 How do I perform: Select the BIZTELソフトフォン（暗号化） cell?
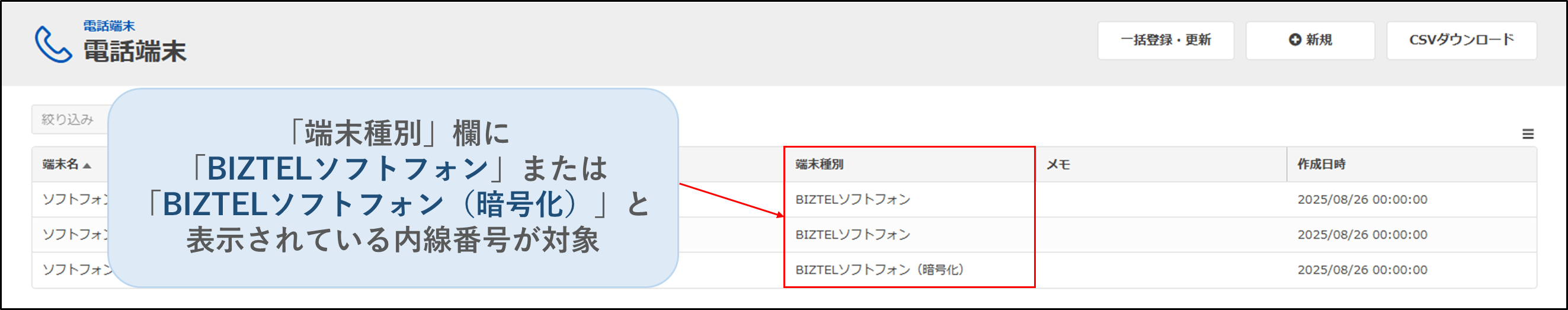(879, 270)
